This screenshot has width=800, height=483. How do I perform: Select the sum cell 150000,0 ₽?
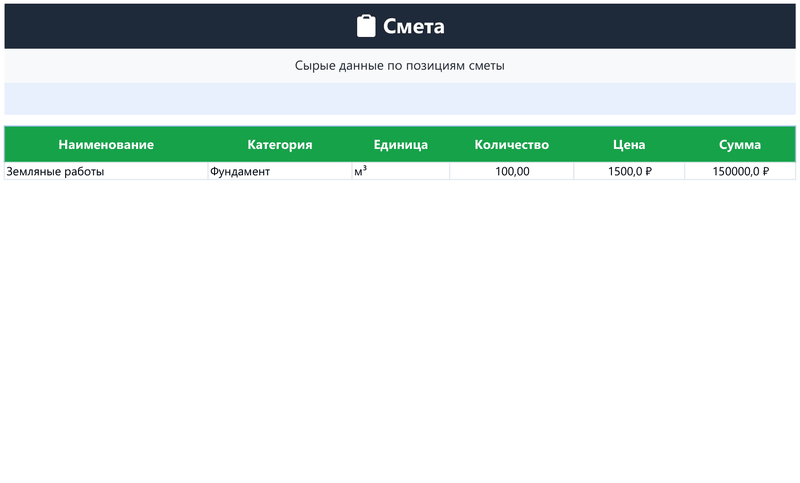740,171
